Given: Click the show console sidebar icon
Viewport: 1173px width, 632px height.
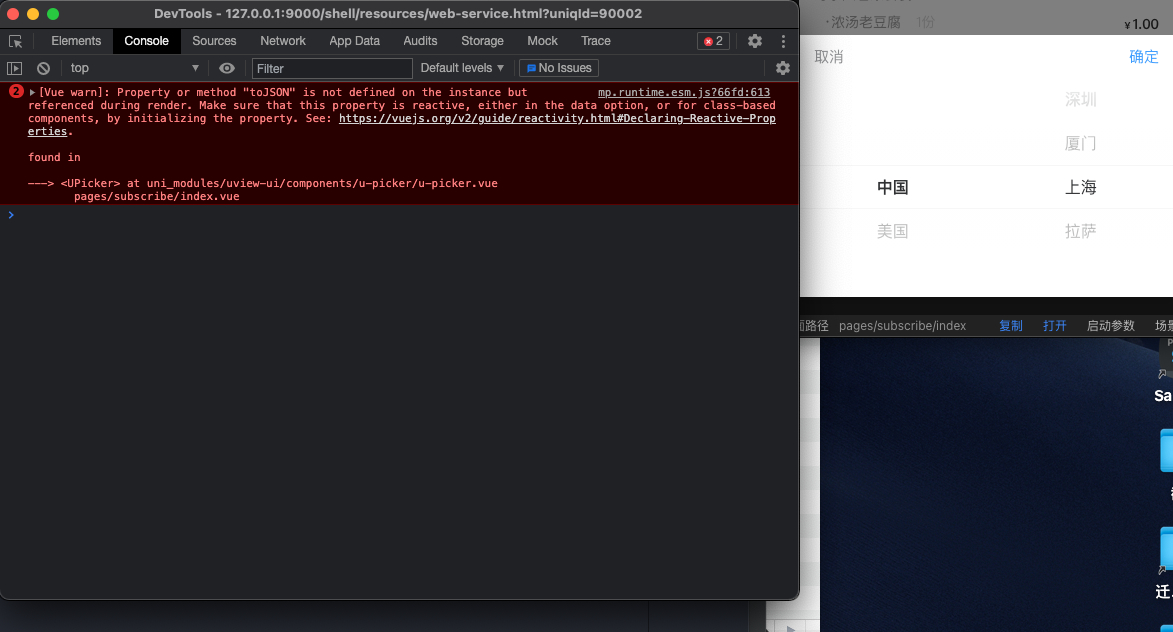Looking at the screenshot, I should (15, 68).
